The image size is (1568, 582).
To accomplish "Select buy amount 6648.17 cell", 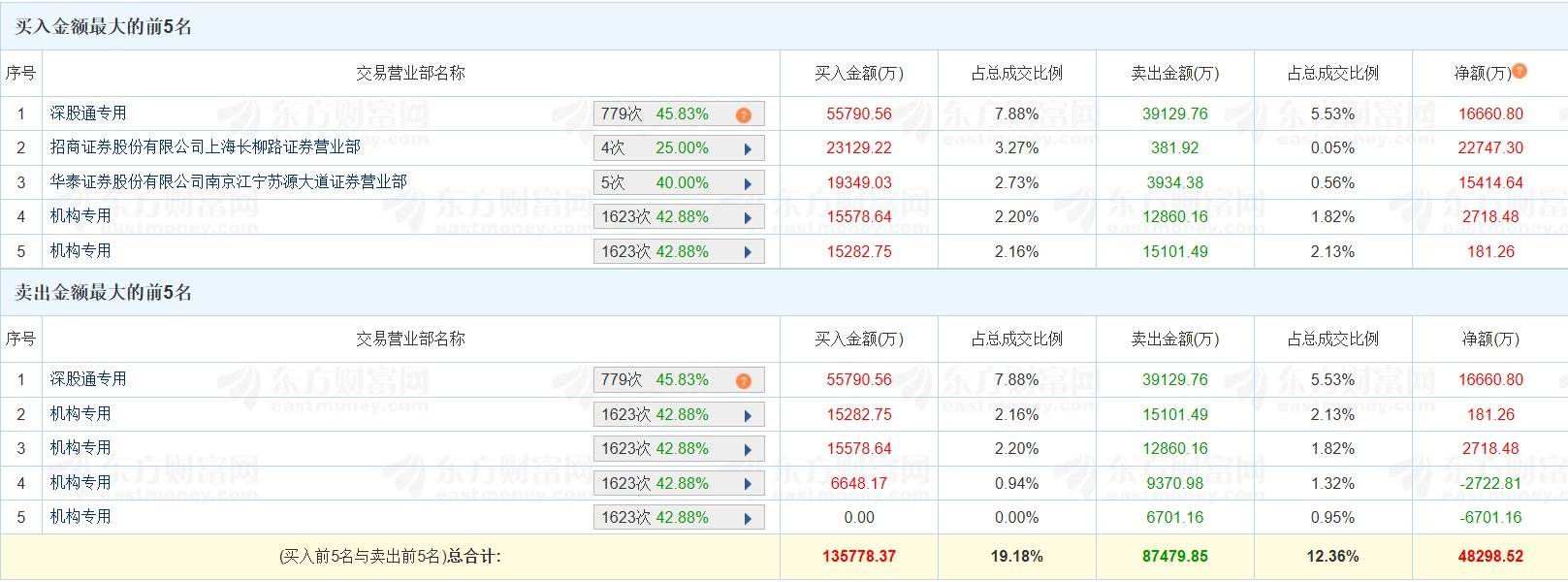I will click(859, 484).
